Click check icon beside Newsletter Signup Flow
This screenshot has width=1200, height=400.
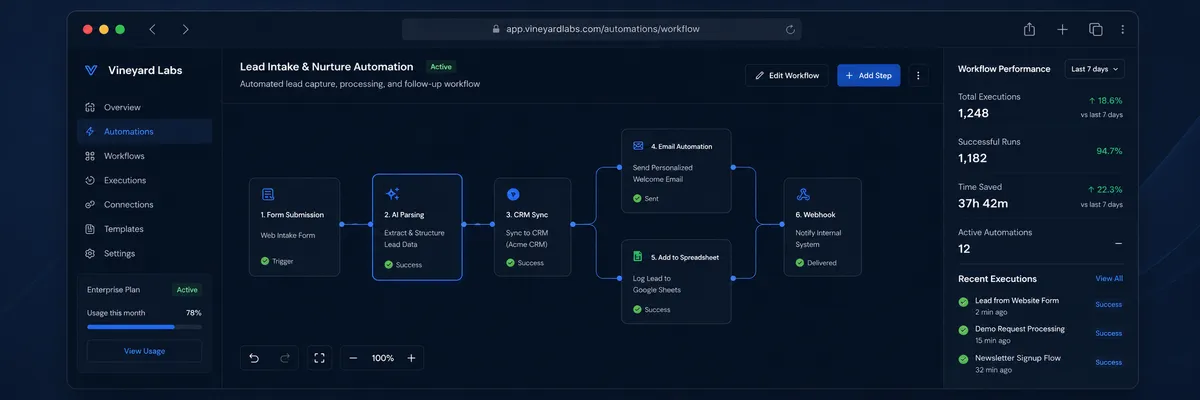coord(963,360)
